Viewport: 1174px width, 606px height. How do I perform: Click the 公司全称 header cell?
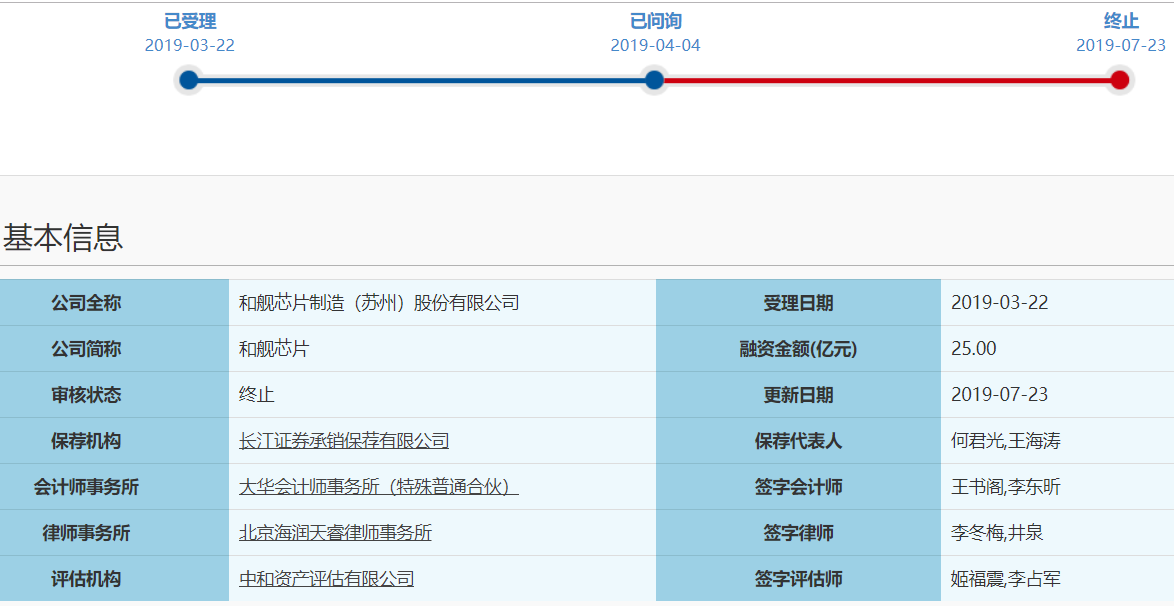click(x=115, y=303)
